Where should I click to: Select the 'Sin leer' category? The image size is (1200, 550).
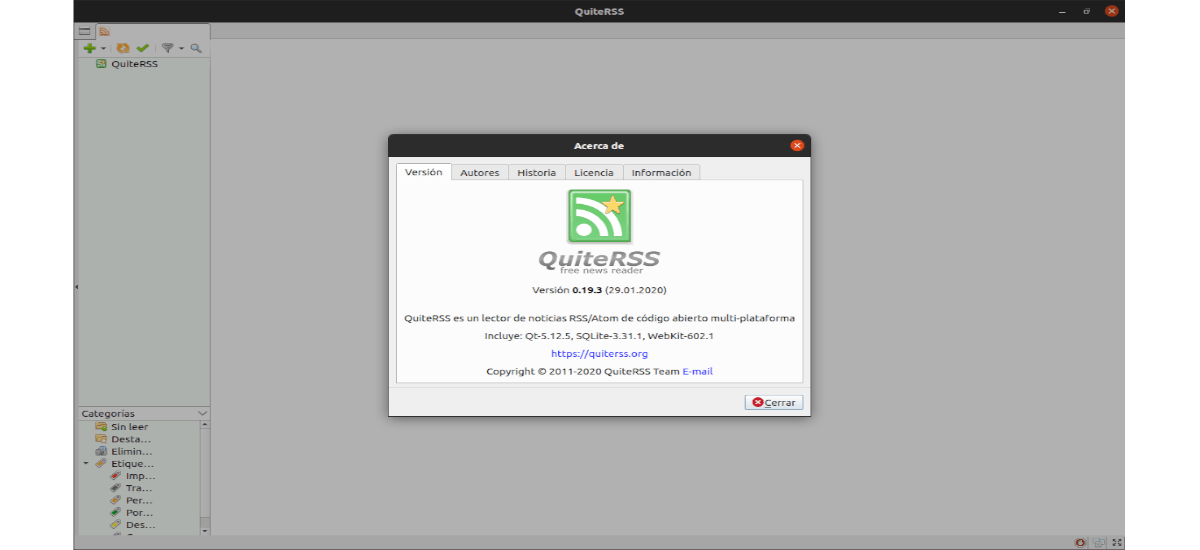click(x=122, y=427)
